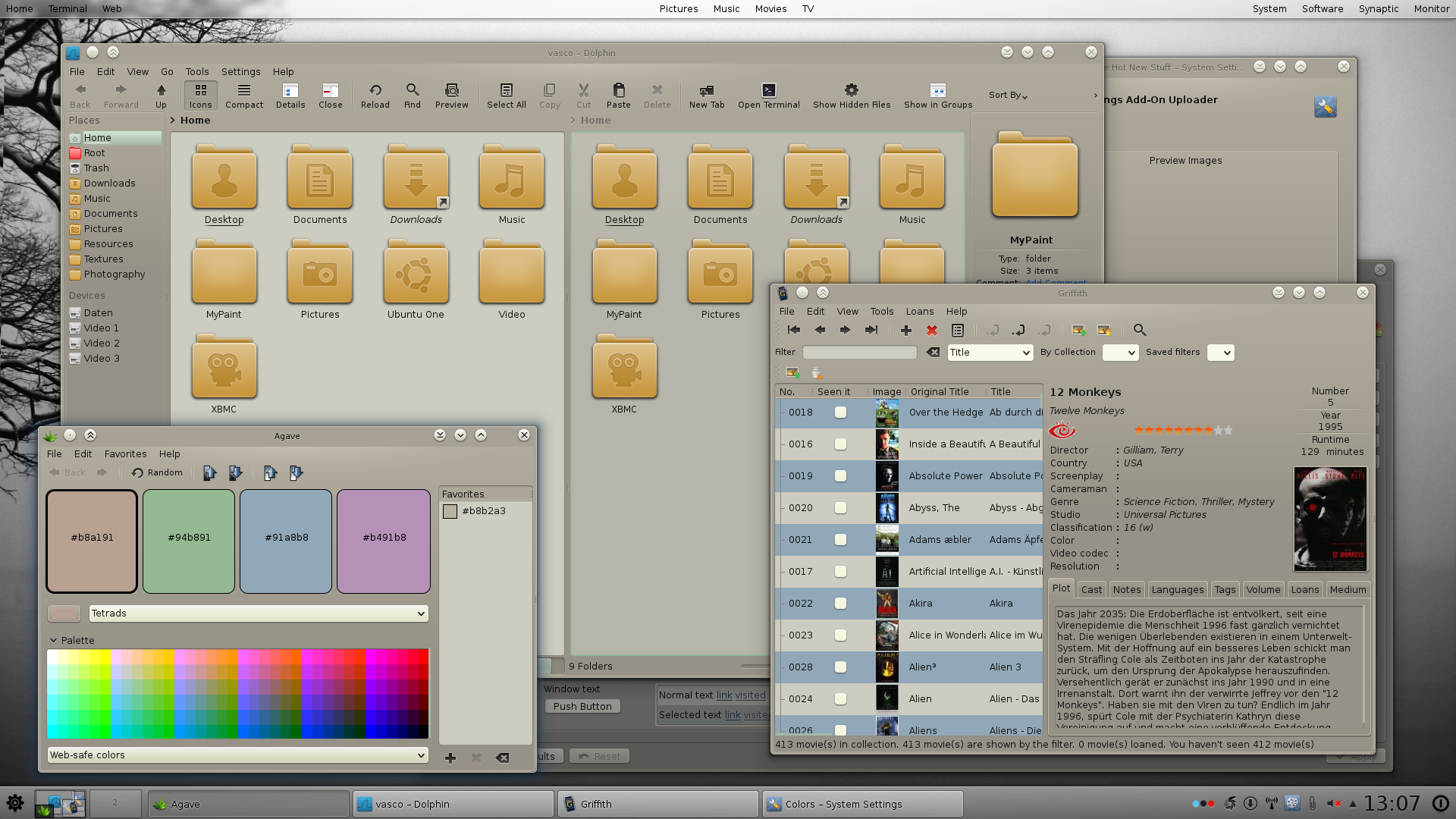Open the Web-safe colors dropdown in Agave
The image size is (1456, 819).
237,755
